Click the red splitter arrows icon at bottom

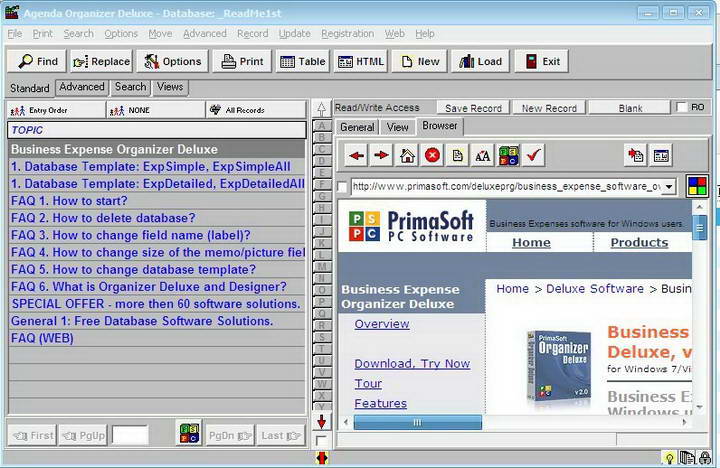point(322,458)
